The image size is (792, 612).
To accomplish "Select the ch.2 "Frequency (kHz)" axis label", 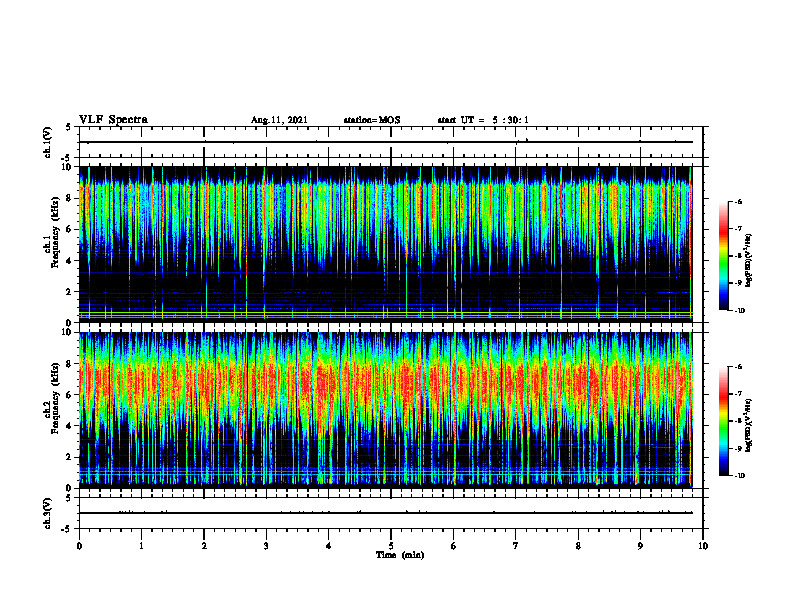I will [55, 398].
